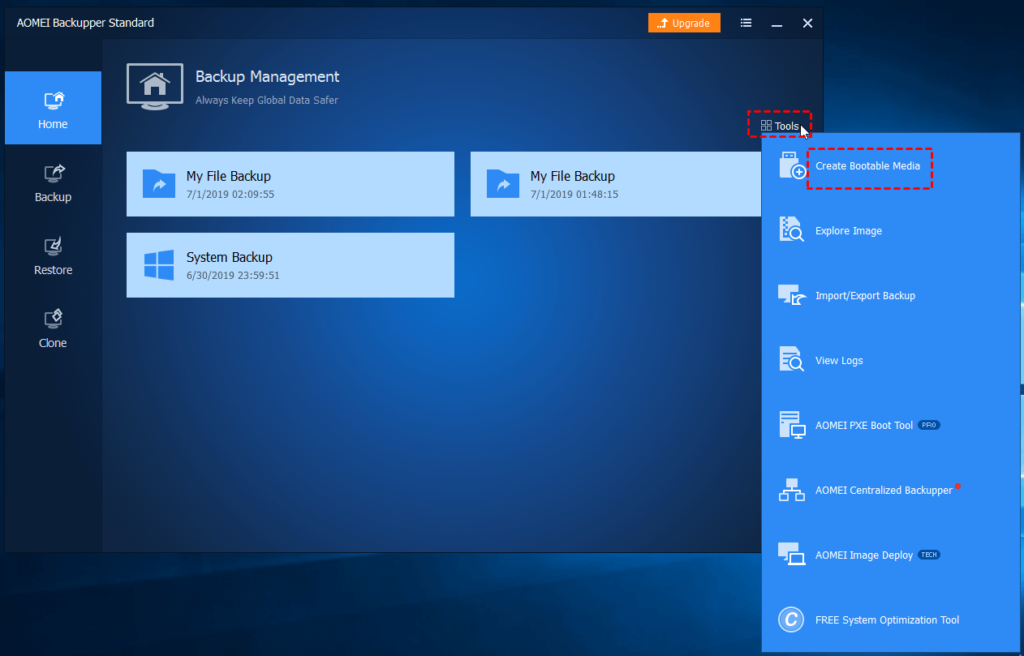The image size is (1024, 656).
Task: Click the Backup Management monitor icon
Action: (x=154, y=85)
